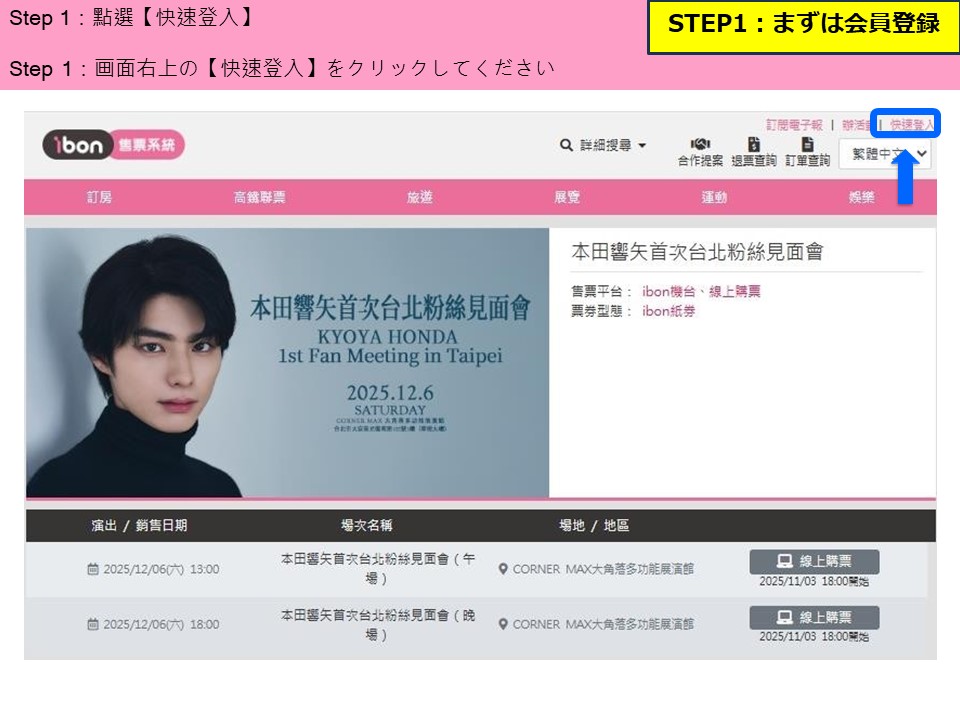Open 訂單查詢 document icon

point(808,144)
